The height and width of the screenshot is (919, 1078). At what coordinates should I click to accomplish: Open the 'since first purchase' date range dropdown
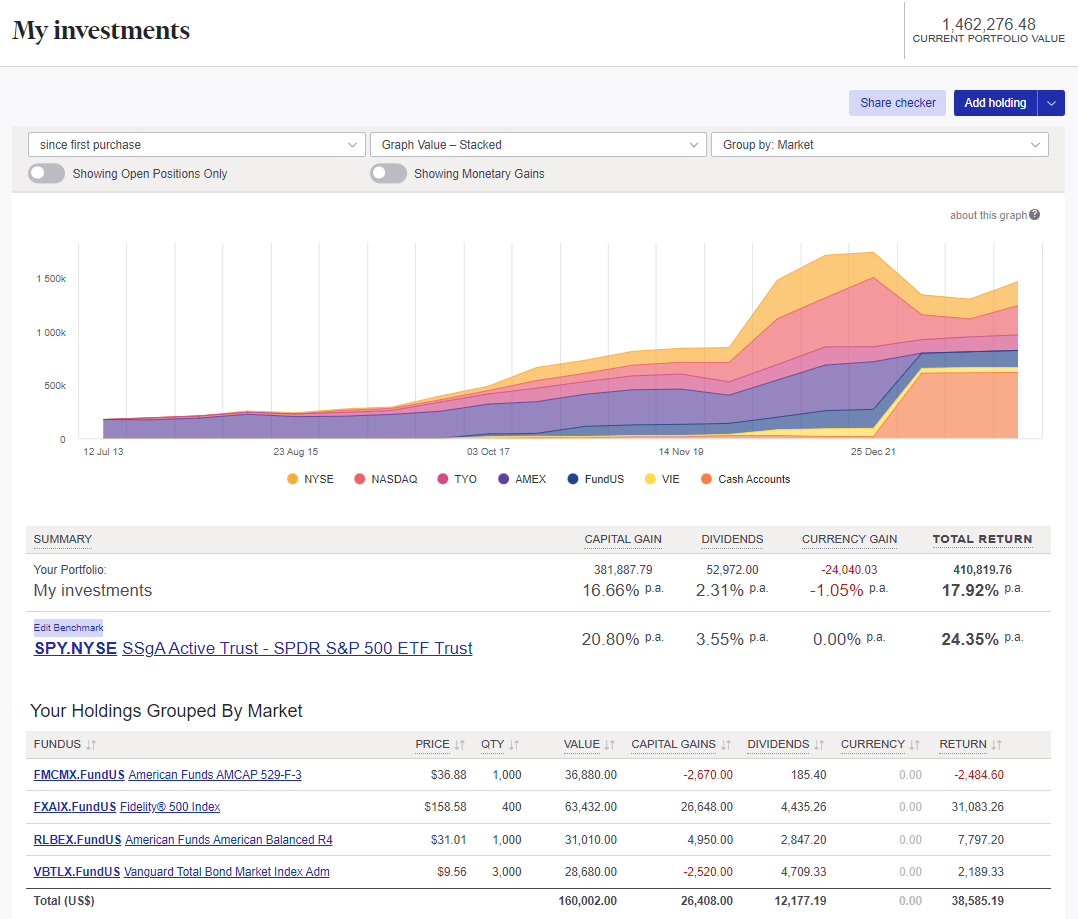(196, 144)
